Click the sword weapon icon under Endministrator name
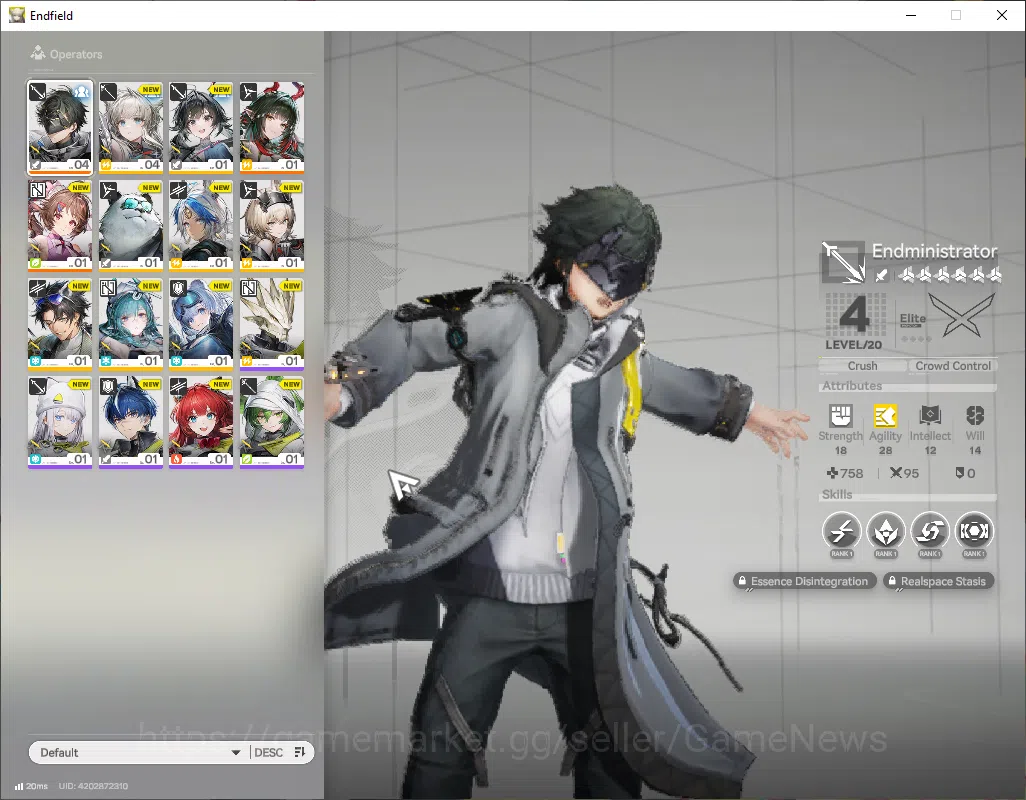The image size is (1026, 800). [881, 275]
